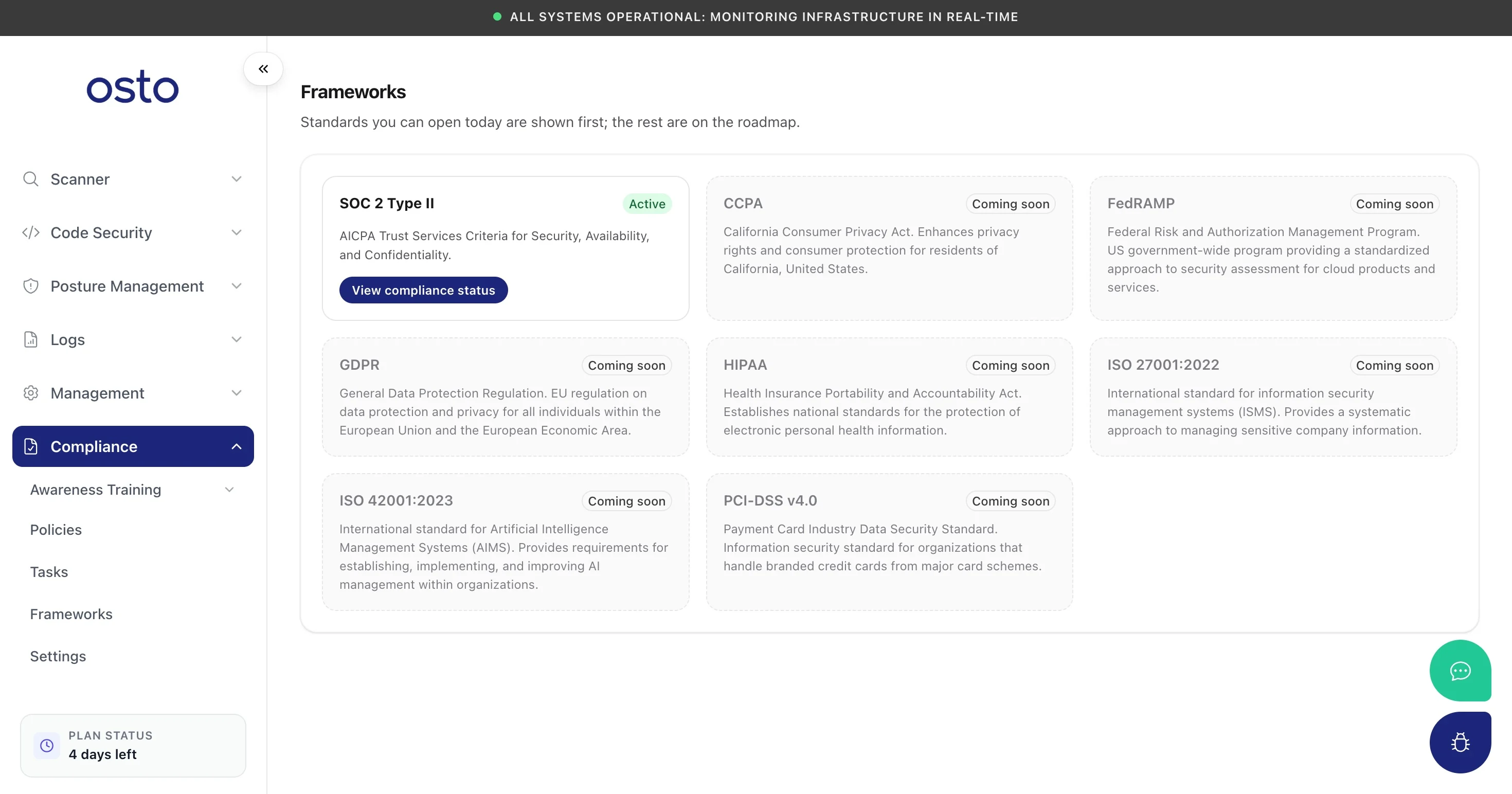Viewport: 1512px width, 794px height.
Task: Expand the Management chevron
Action: pos(237,392)
